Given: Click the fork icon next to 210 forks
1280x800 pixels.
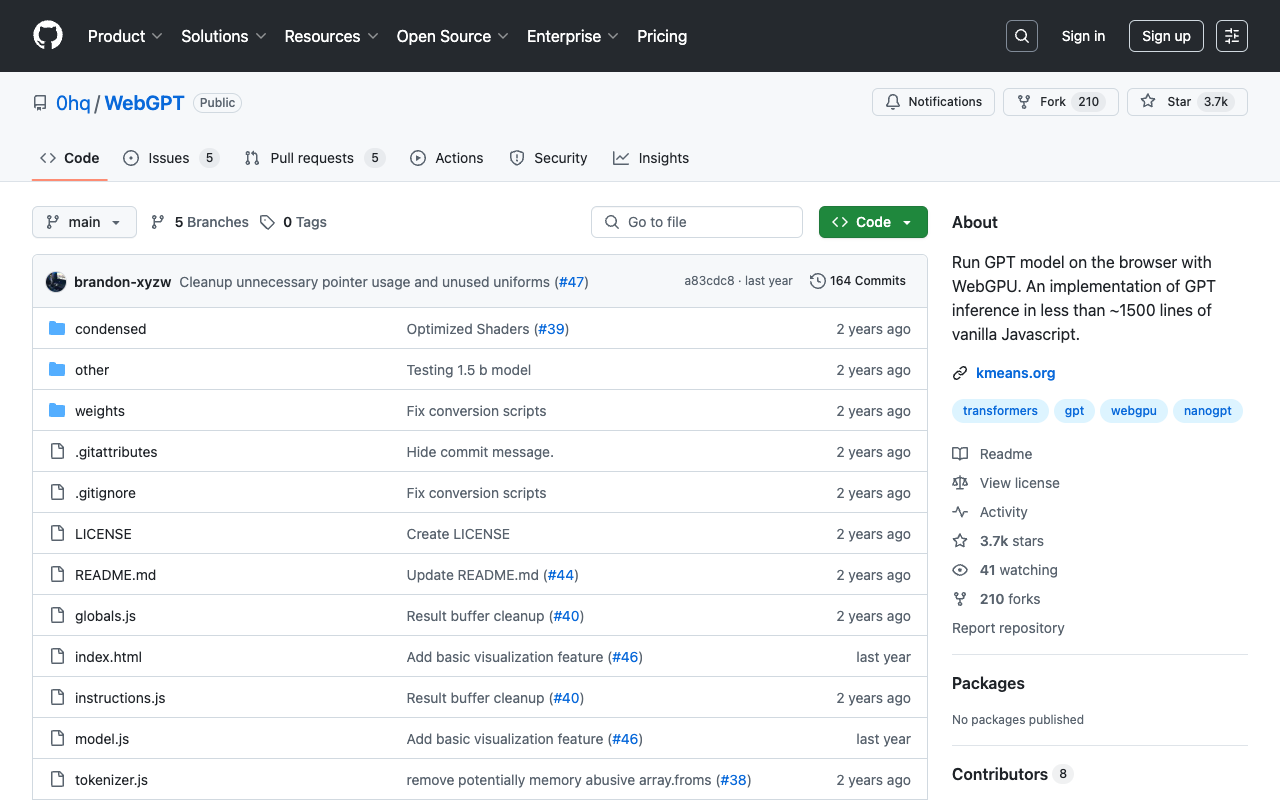Looking at the screenshot, I should [960, 599].
